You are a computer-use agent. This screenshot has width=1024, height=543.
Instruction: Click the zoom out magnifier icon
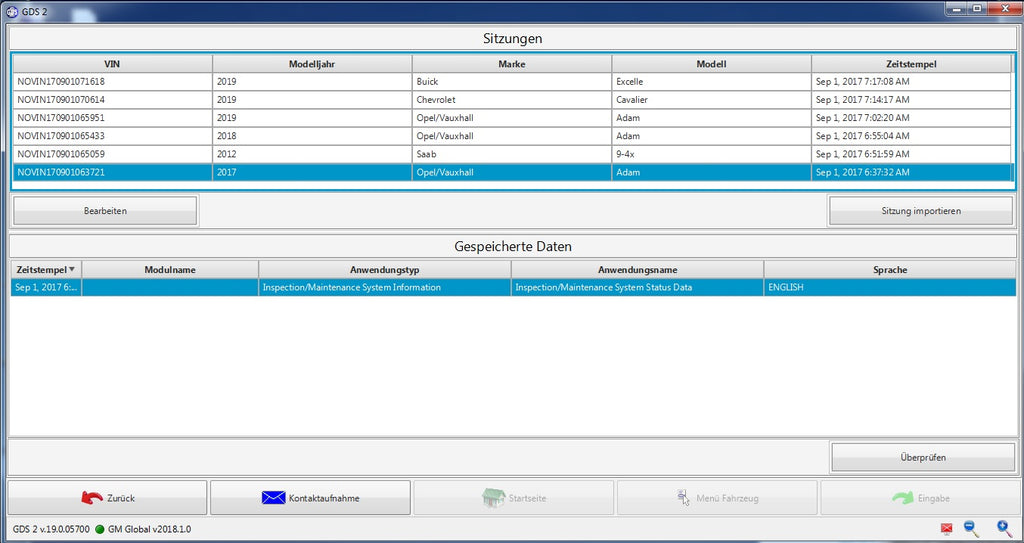pyautogui.click(x=972, y=529)
